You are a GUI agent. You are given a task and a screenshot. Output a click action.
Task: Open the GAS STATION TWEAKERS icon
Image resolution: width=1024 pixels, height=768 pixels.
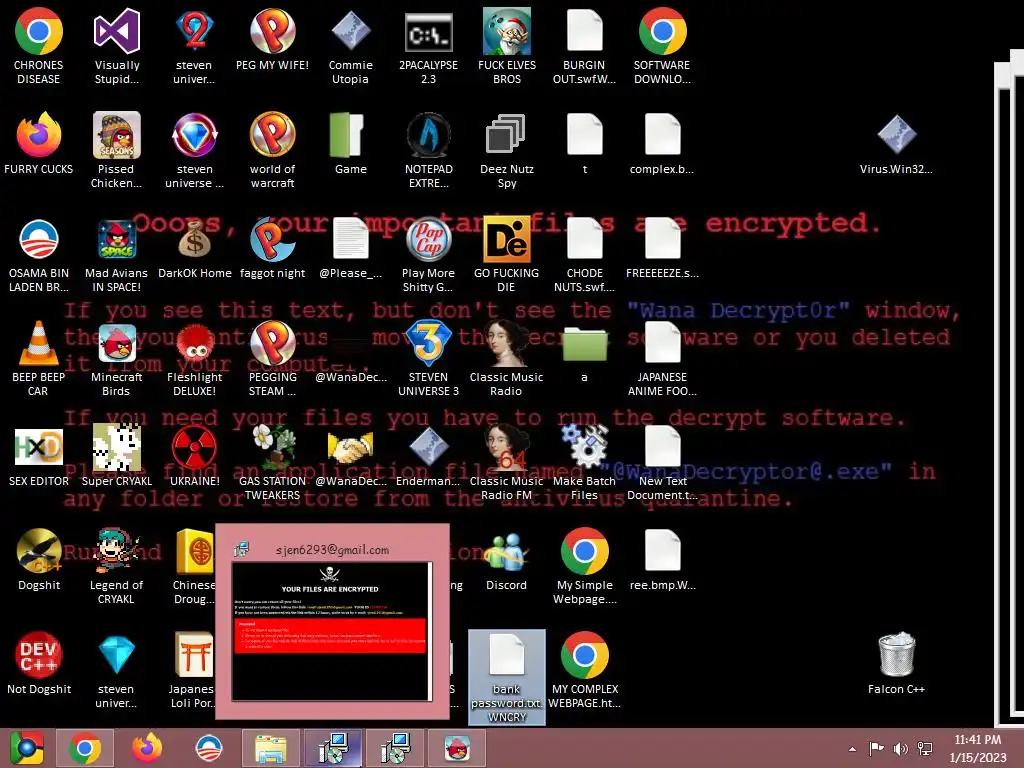pos(272,447)
